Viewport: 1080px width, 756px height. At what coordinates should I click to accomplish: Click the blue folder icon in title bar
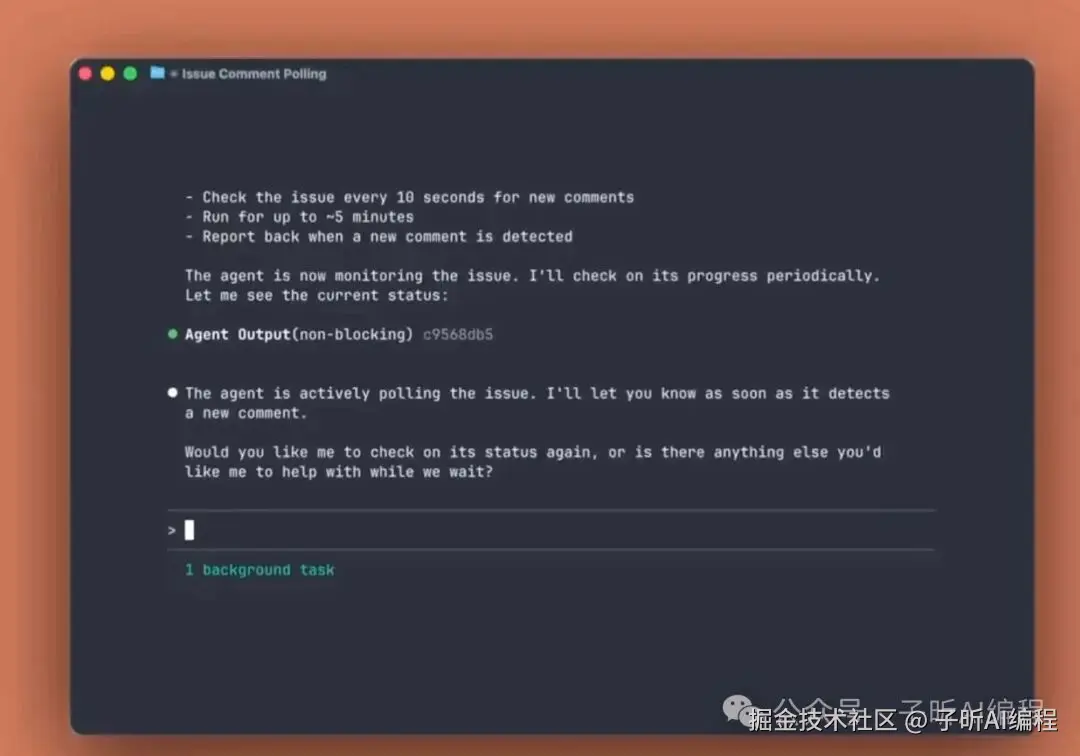coord(158,72)
